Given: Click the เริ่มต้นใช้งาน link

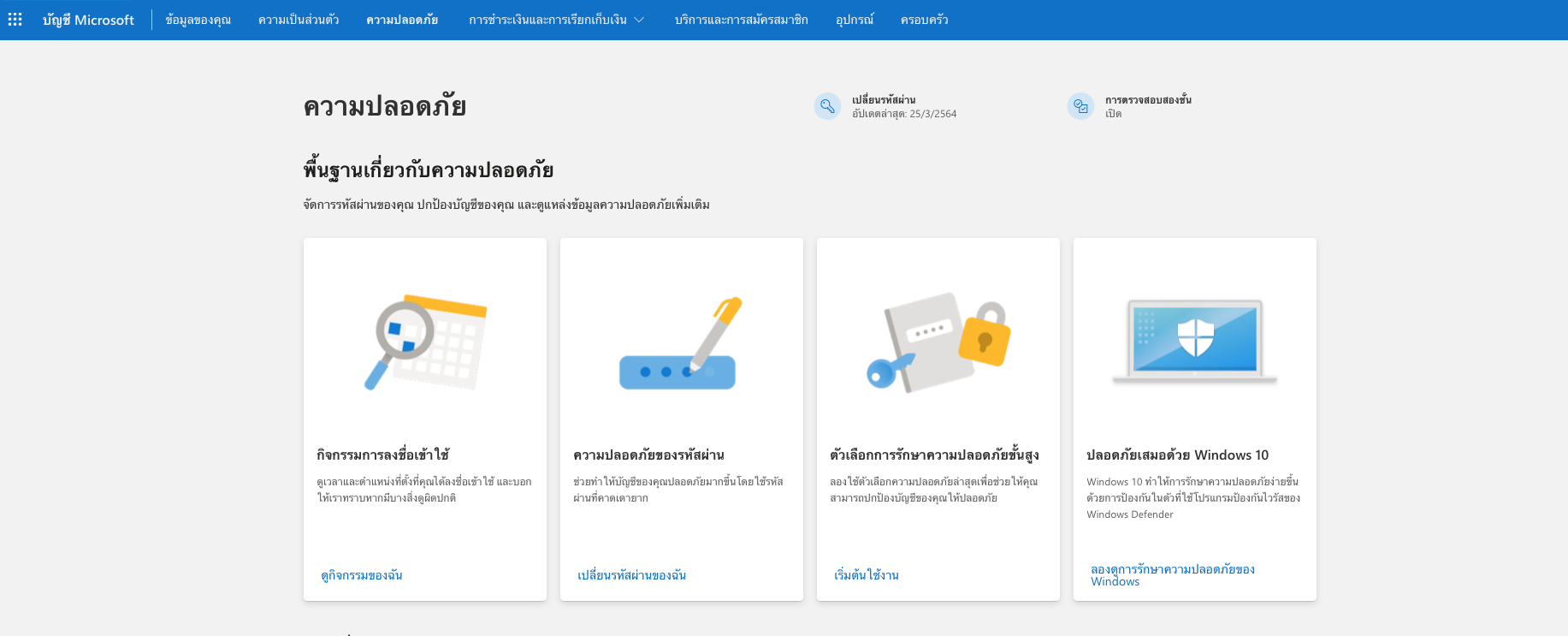Looking at the screenshot, I should (867, 575).
